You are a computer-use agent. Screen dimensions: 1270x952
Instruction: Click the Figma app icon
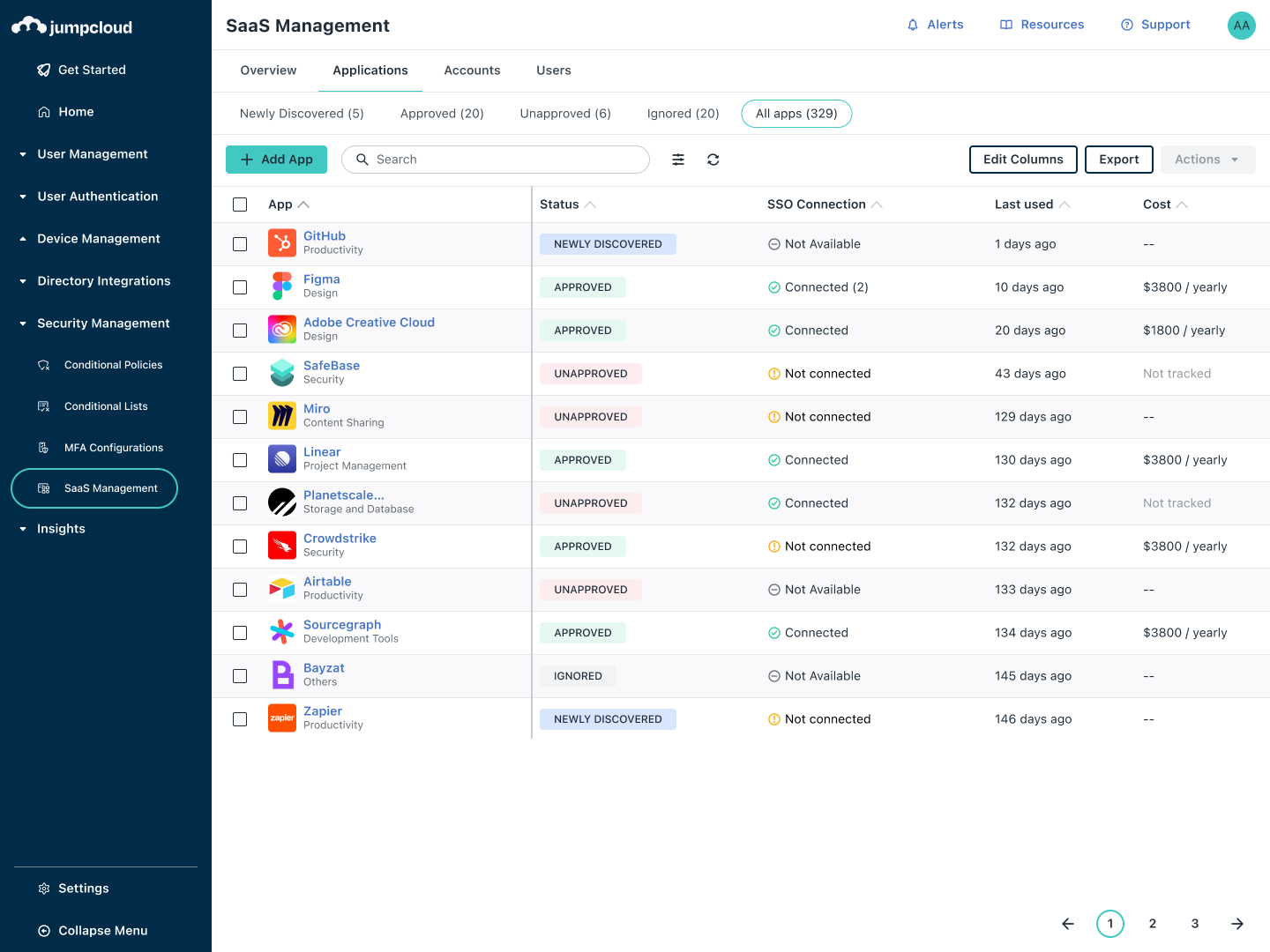click(x=282, y=286)
